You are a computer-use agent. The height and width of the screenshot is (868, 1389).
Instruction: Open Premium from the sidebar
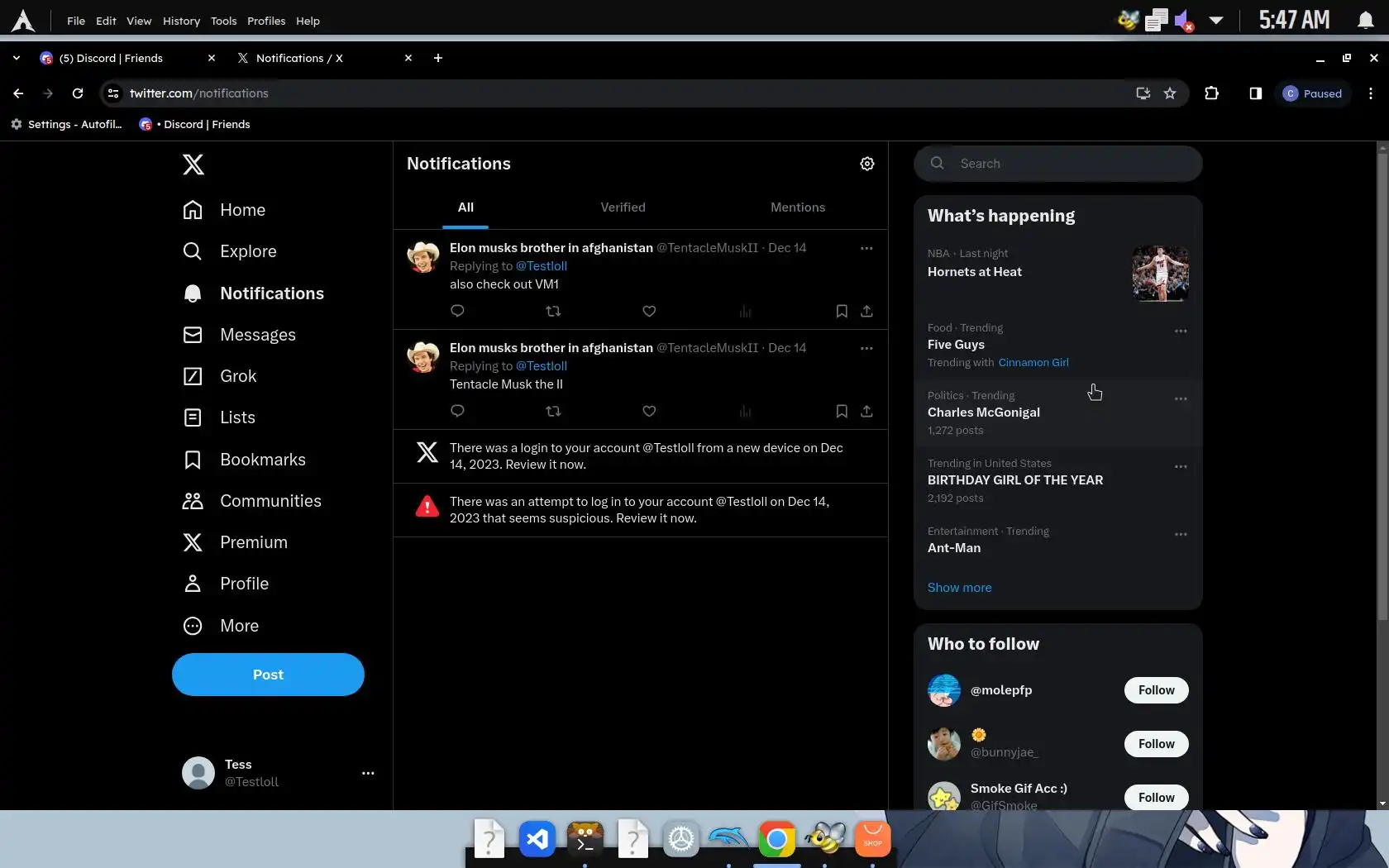point(235,542)
